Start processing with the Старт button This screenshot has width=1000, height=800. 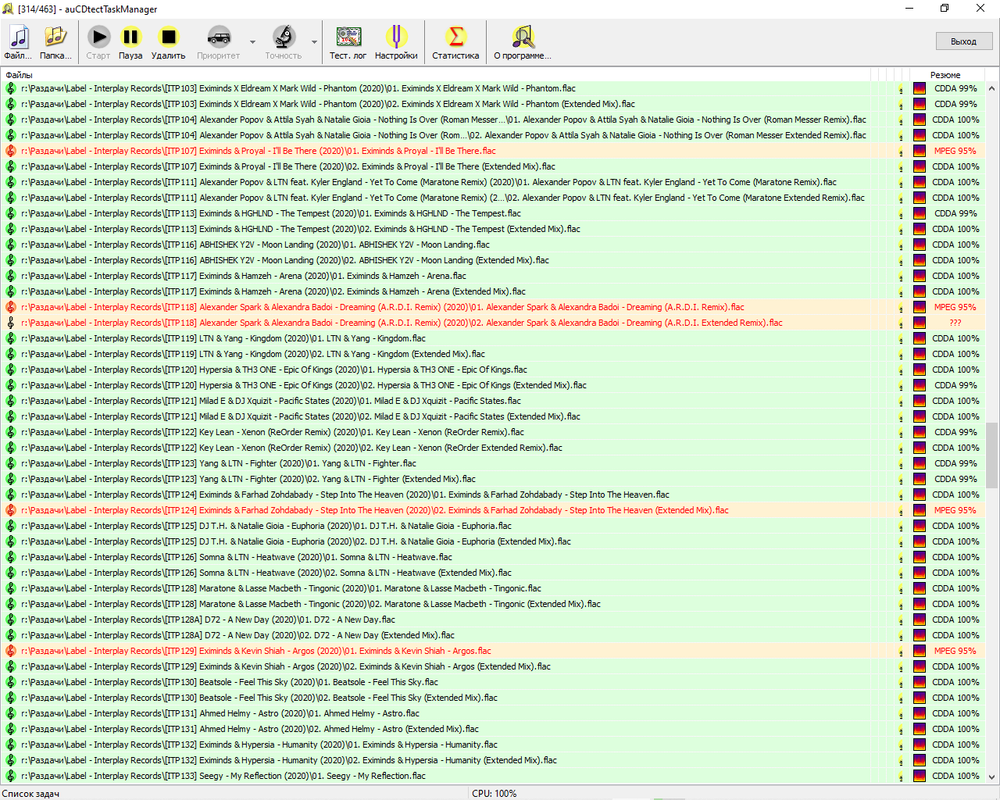point(98,42)
